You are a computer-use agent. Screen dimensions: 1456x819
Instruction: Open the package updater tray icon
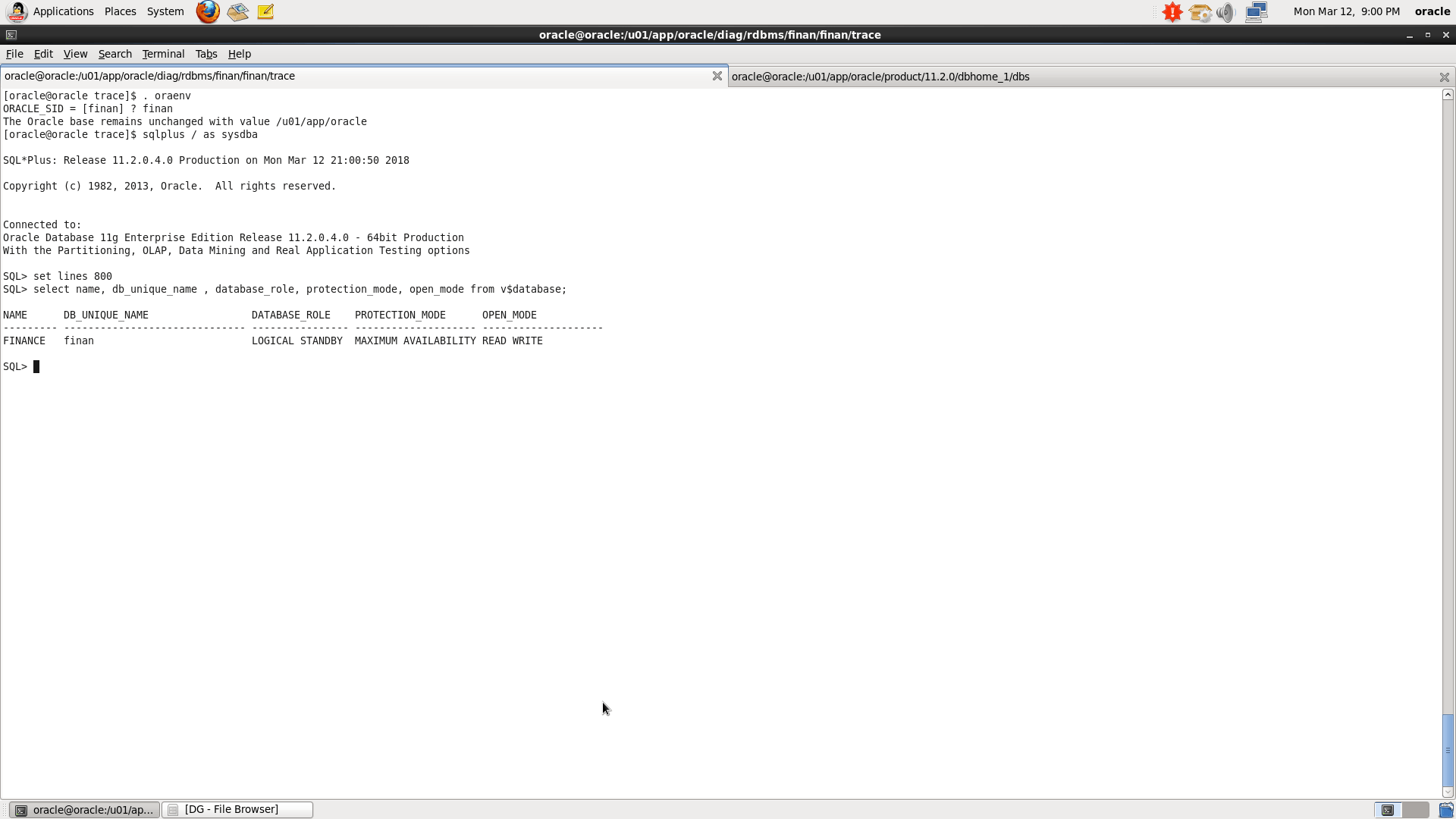click(x=1200, y=12)
